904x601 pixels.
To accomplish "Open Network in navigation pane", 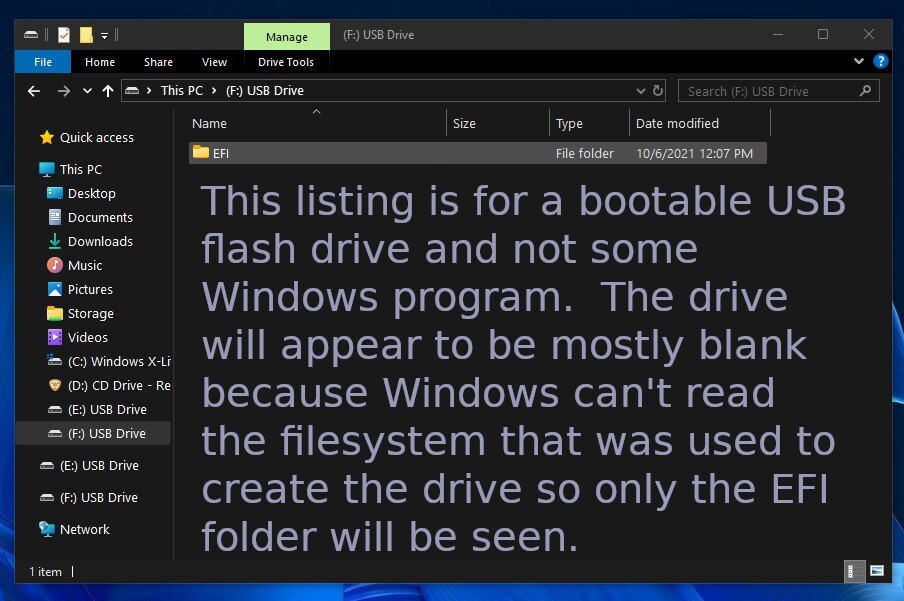I will (x=84, y=529).
